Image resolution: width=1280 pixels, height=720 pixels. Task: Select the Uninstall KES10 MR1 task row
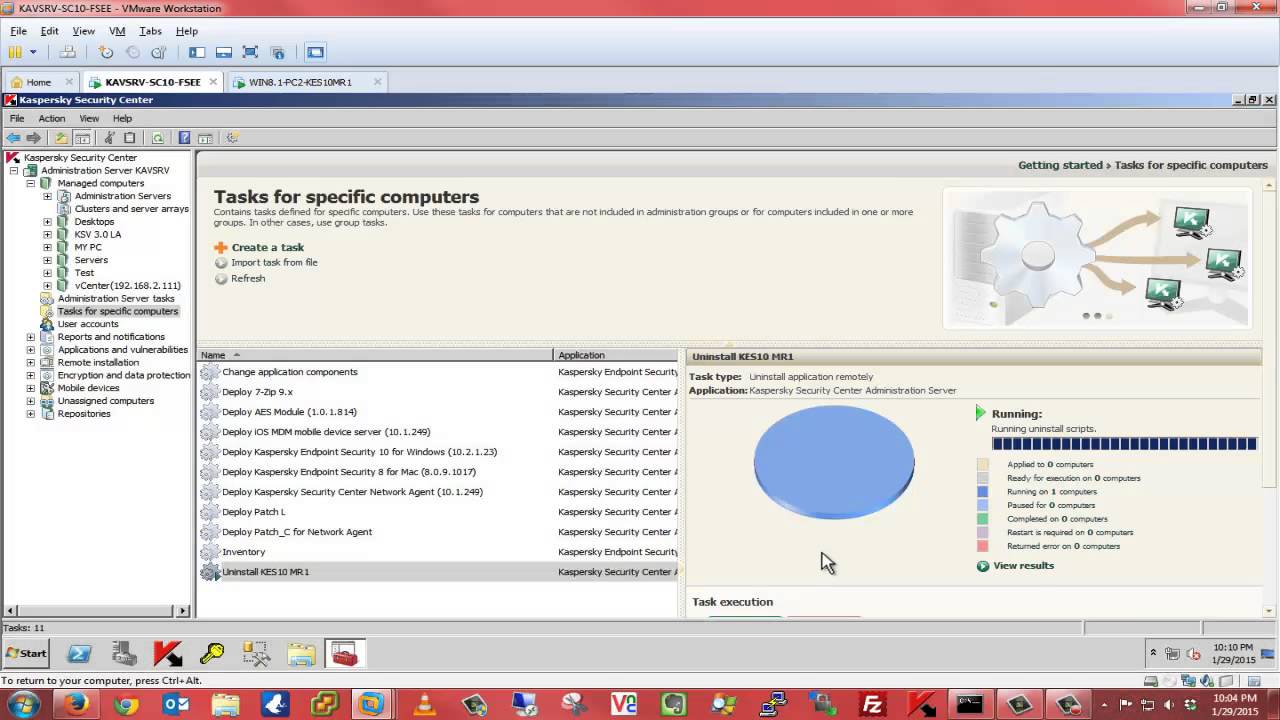438,572
